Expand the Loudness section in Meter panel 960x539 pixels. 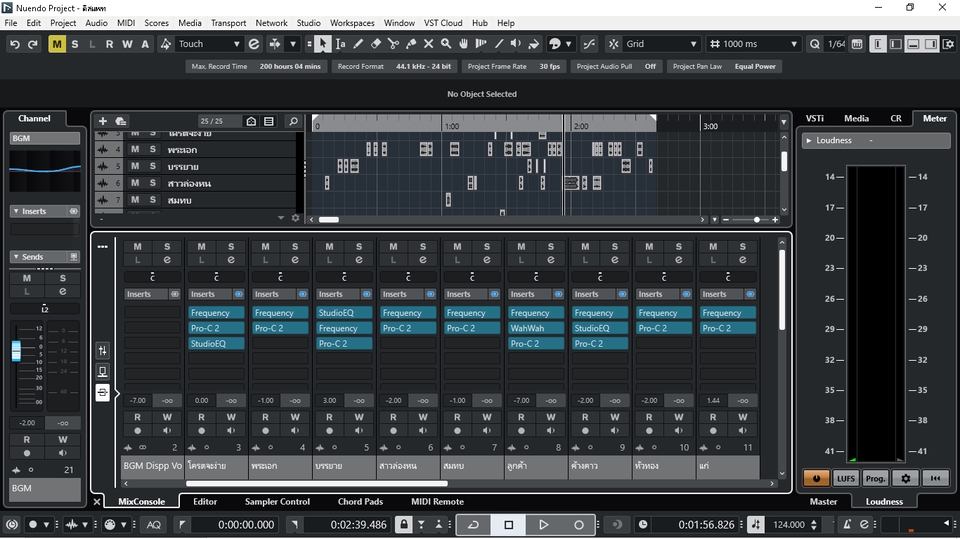coord(809,140)
